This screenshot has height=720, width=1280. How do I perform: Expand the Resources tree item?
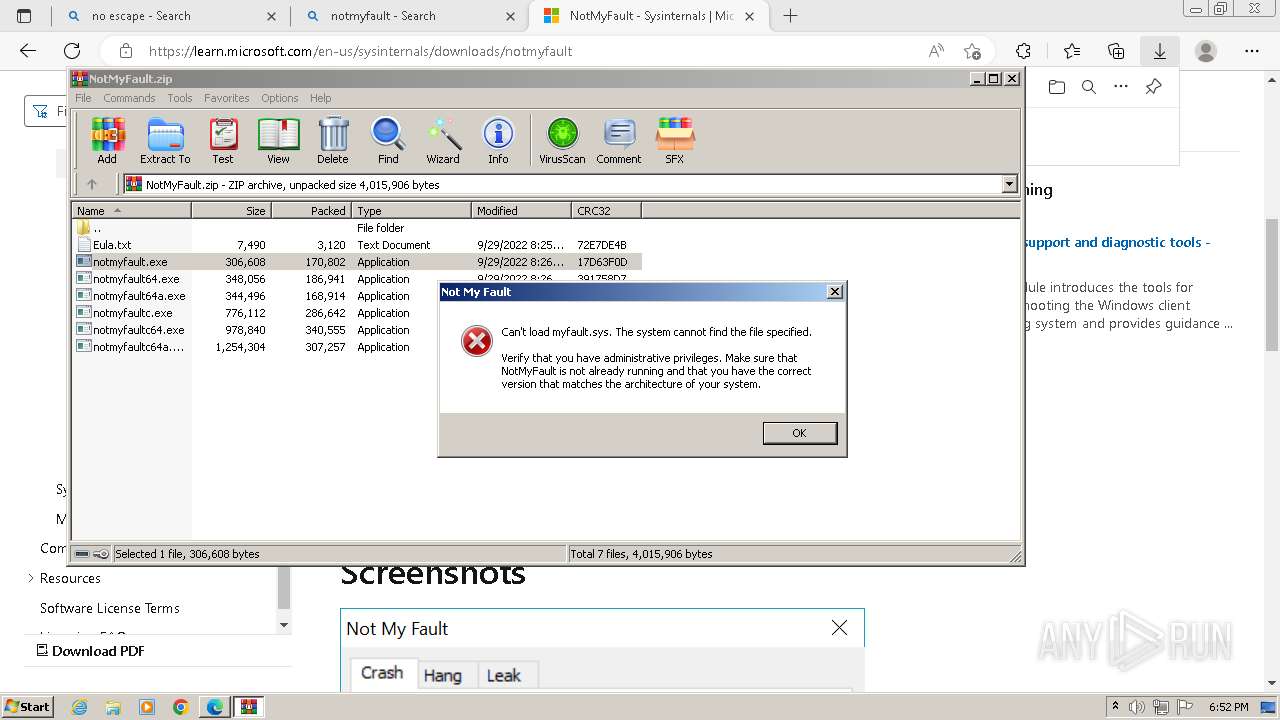click(30, 578)
